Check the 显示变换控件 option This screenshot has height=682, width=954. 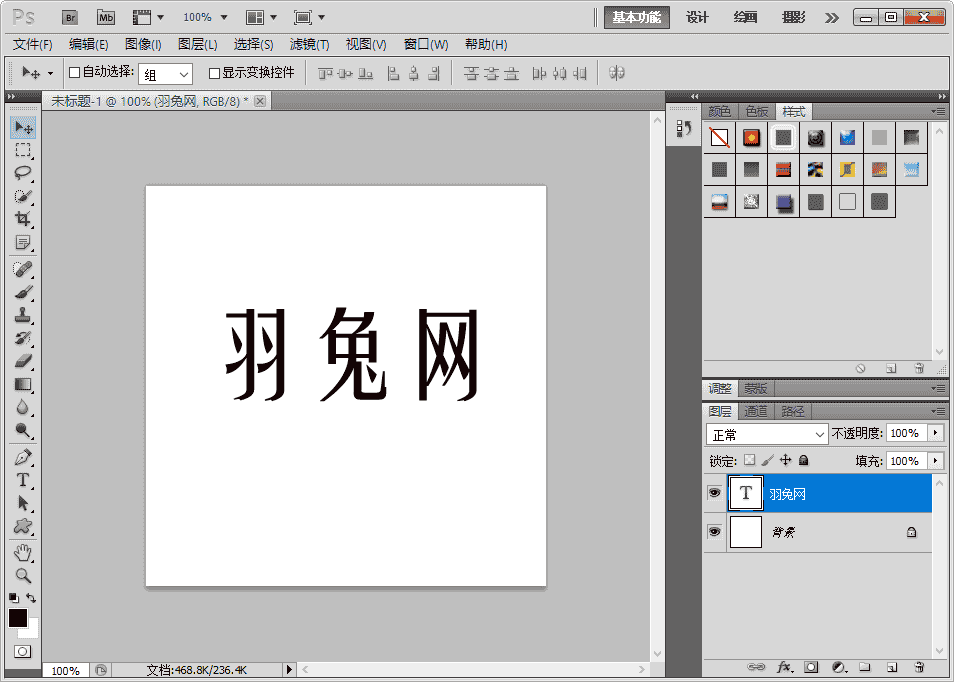click(x=214, y=73)
